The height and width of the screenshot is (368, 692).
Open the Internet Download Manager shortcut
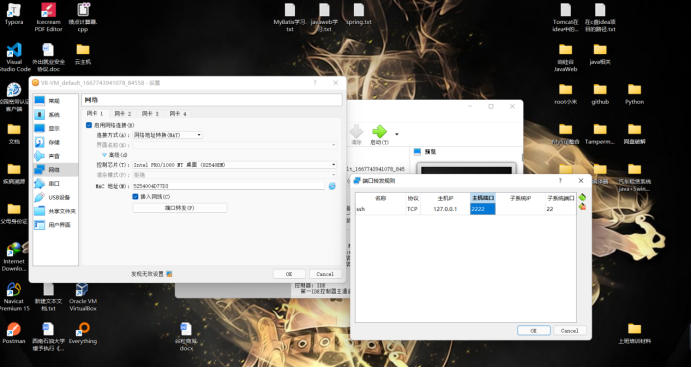(14, 257)
